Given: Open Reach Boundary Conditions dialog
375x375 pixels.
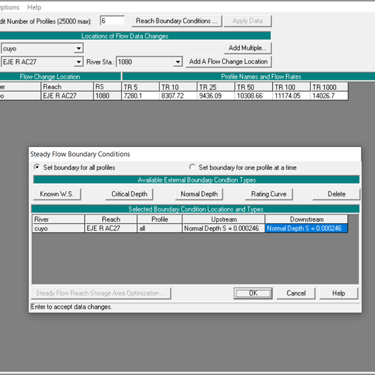Looking at the screenshot, I should coord(177,21).
